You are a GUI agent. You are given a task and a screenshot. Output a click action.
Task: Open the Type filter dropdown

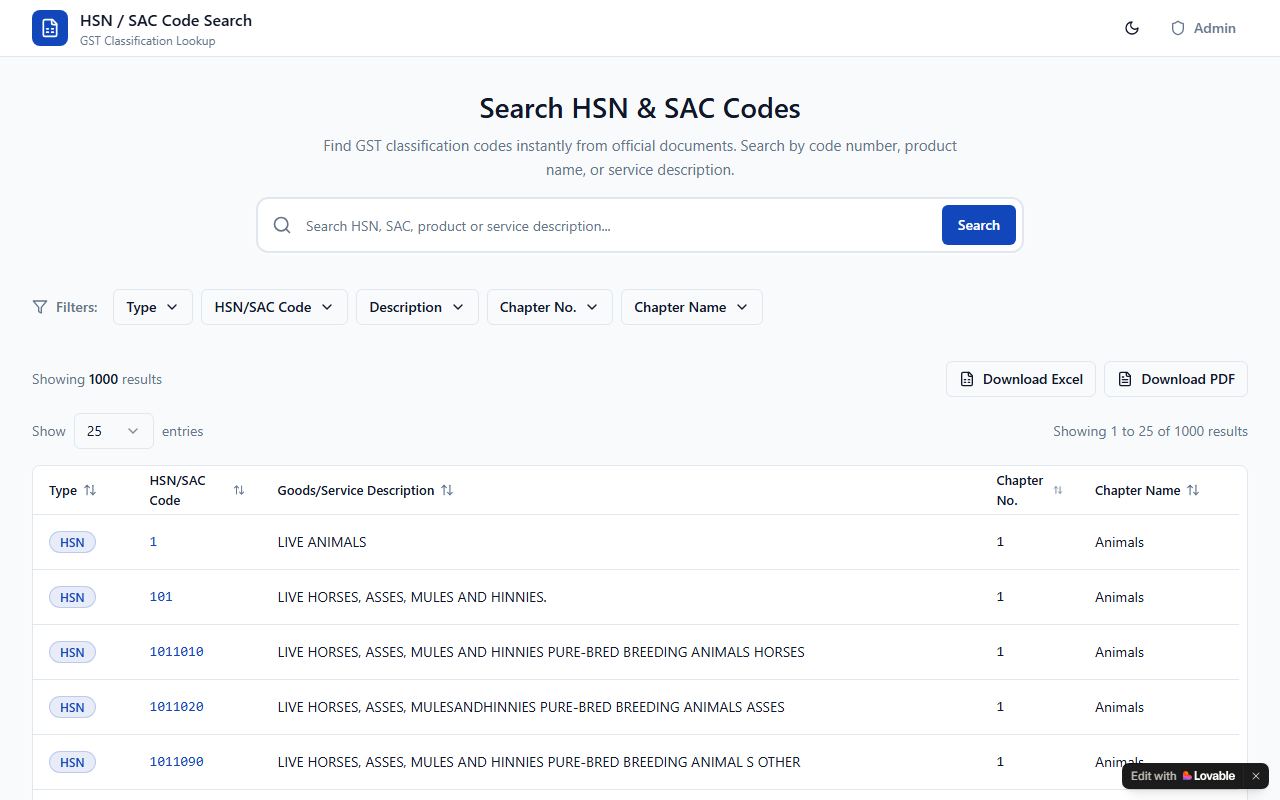coord(152,307)
